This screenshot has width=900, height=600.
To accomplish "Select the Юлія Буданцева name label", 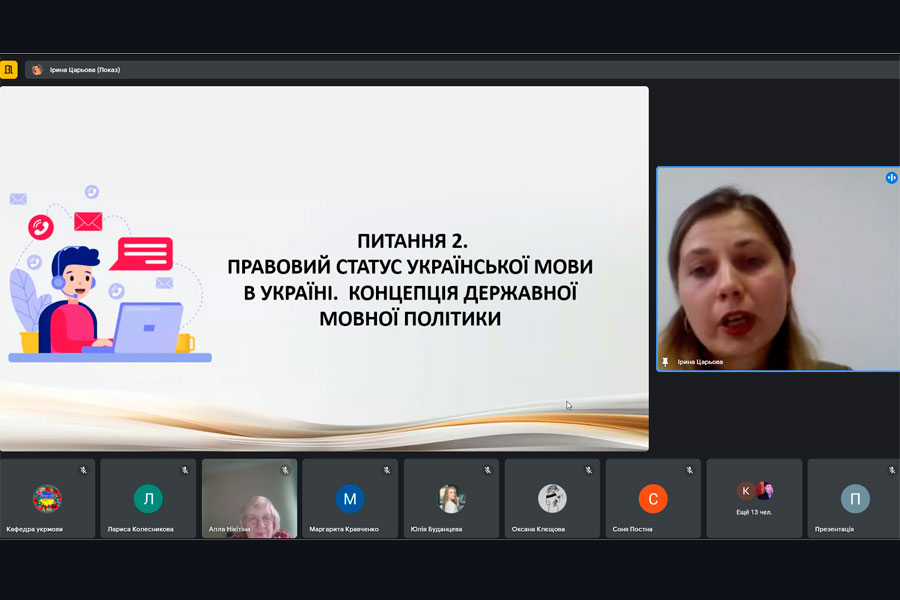I will (436, 529).
